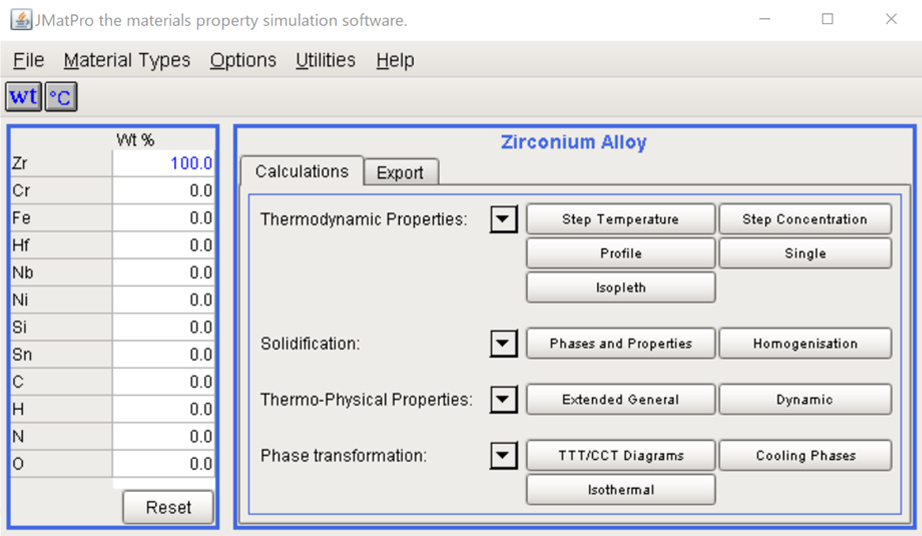922x536 pixels.
Task: Expand the Thermodynamic Properties dropdown arrow
Action: click(503, 219)
